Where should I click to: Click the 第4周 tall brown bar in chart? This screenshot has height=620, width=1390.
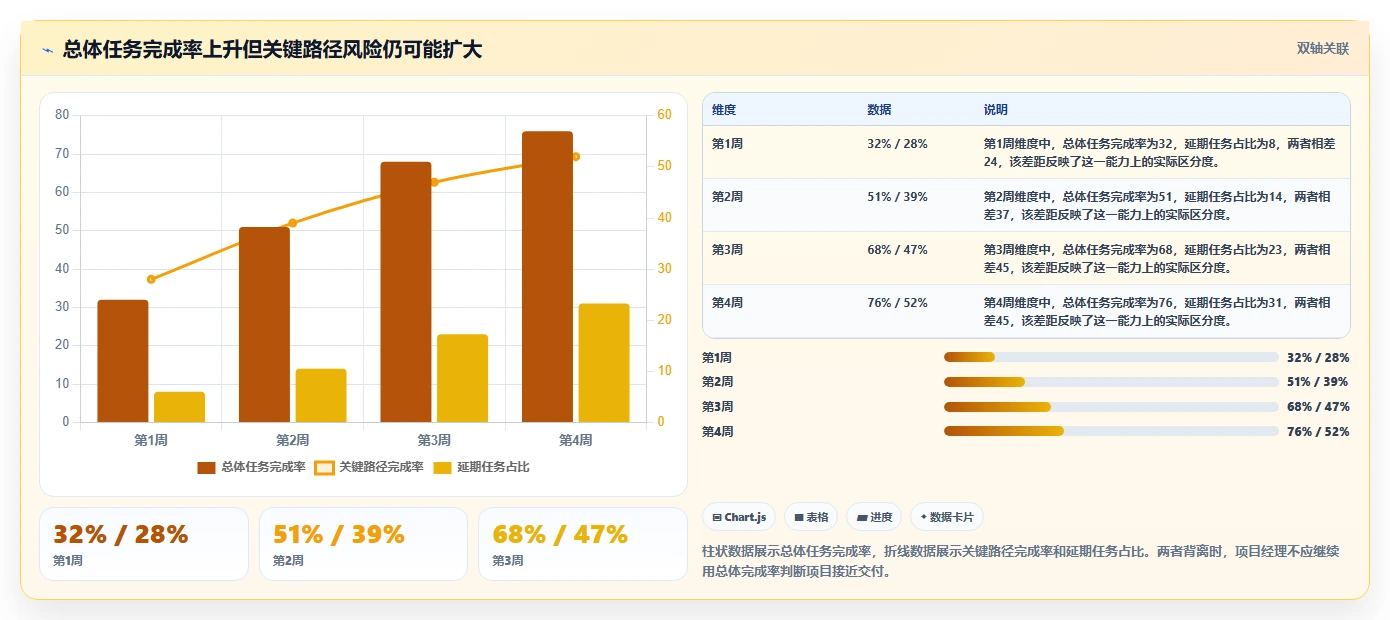[547, 277]
